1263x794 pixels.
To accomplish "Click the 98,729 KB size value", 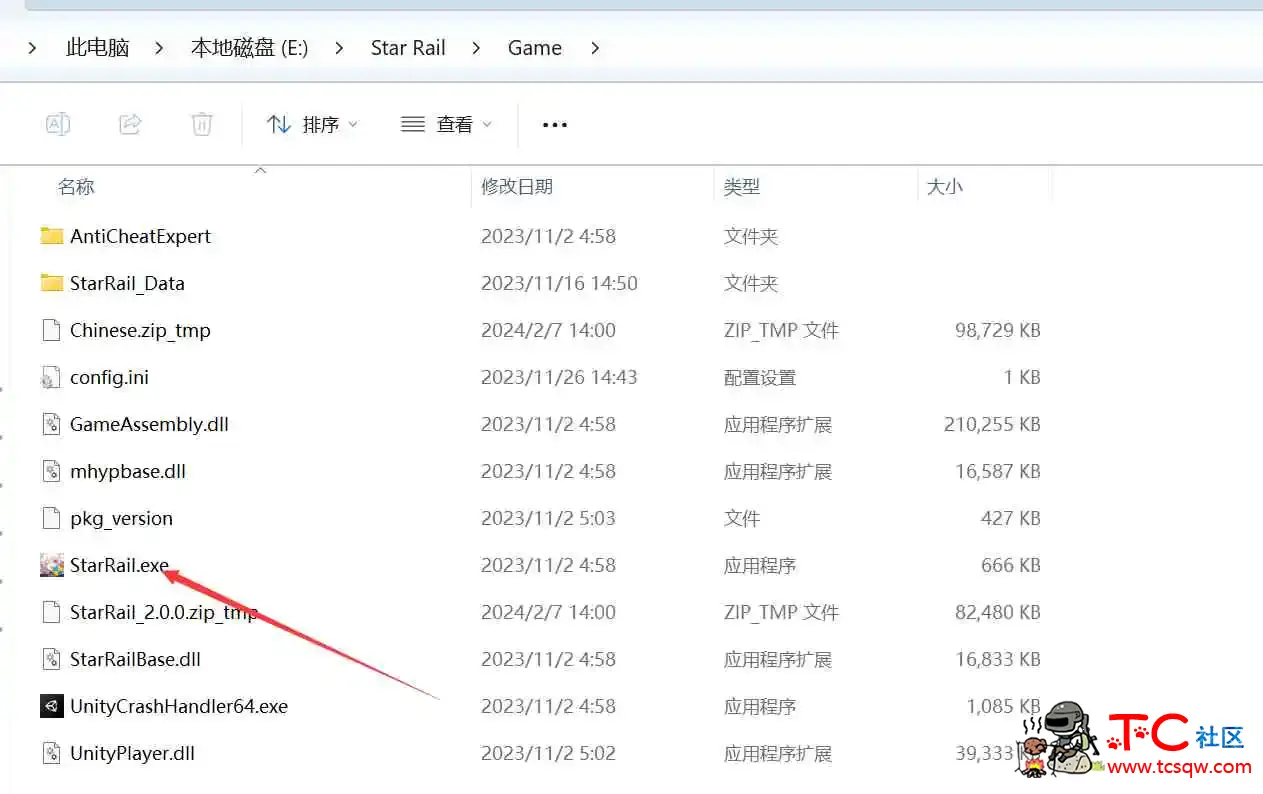I will 998,330.
